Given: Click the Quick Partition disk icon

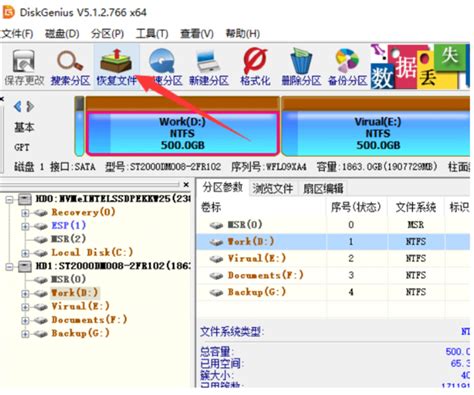Looking at the screenshot, I should coord(162,60).
